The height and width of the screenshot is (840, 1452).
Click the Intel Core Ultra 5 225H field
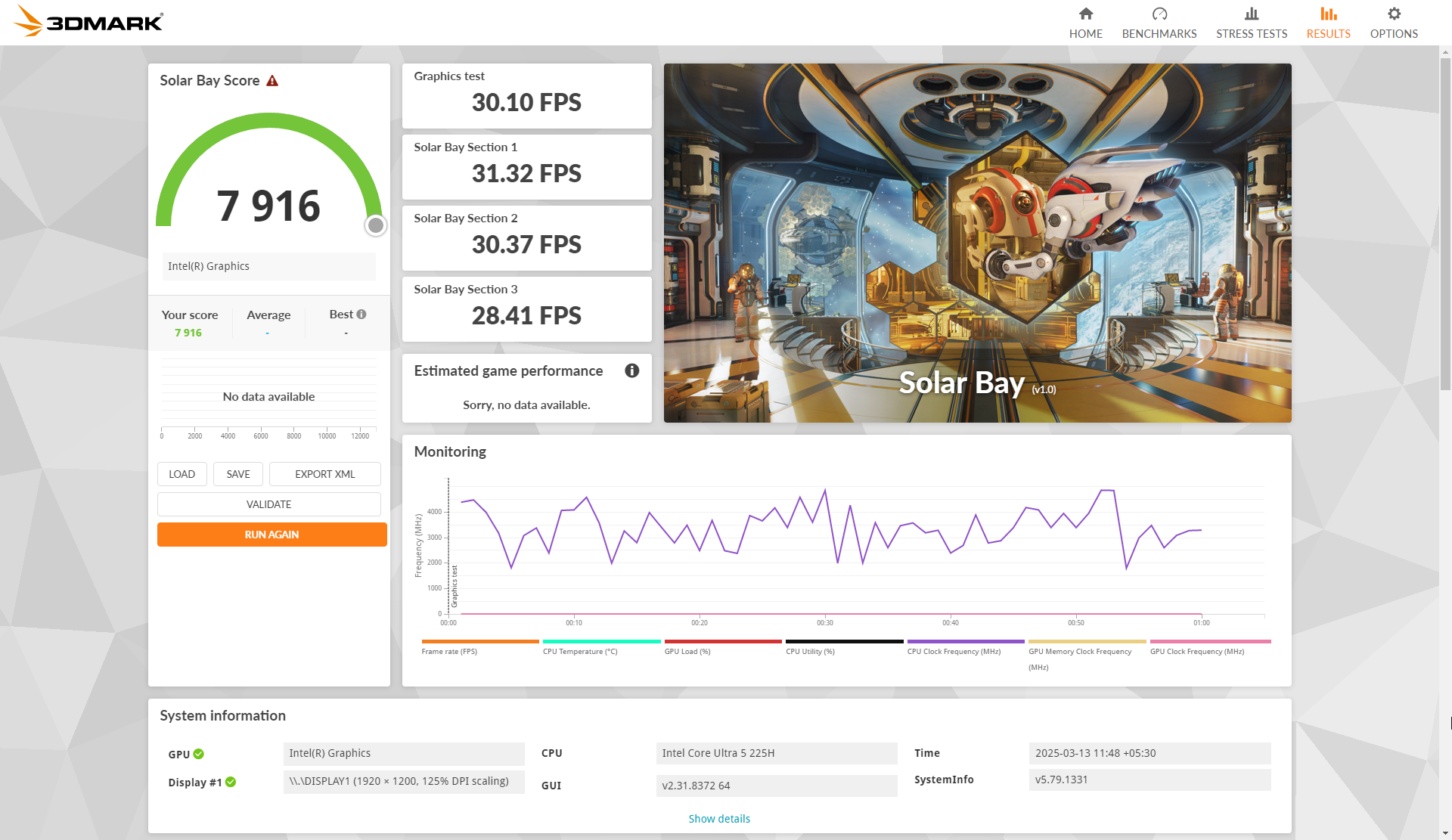point(777,753)
